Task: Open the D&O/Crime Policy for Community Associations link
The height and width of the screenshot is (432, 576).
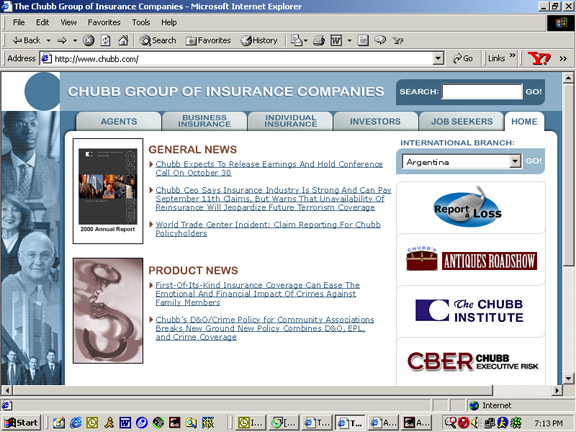Action: 264,328
